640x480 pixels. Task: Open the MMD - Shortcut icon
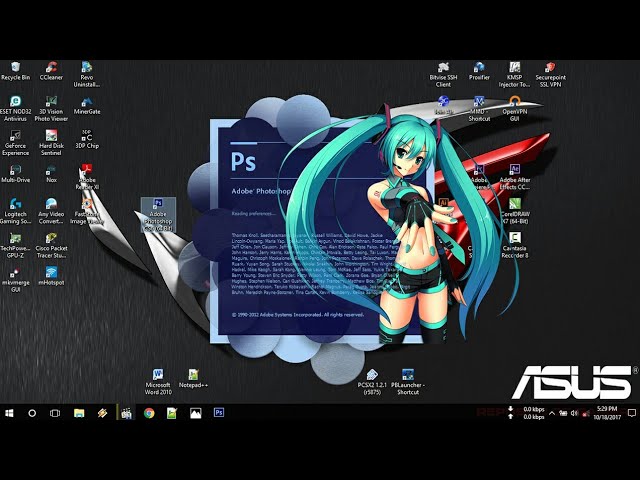479,109
